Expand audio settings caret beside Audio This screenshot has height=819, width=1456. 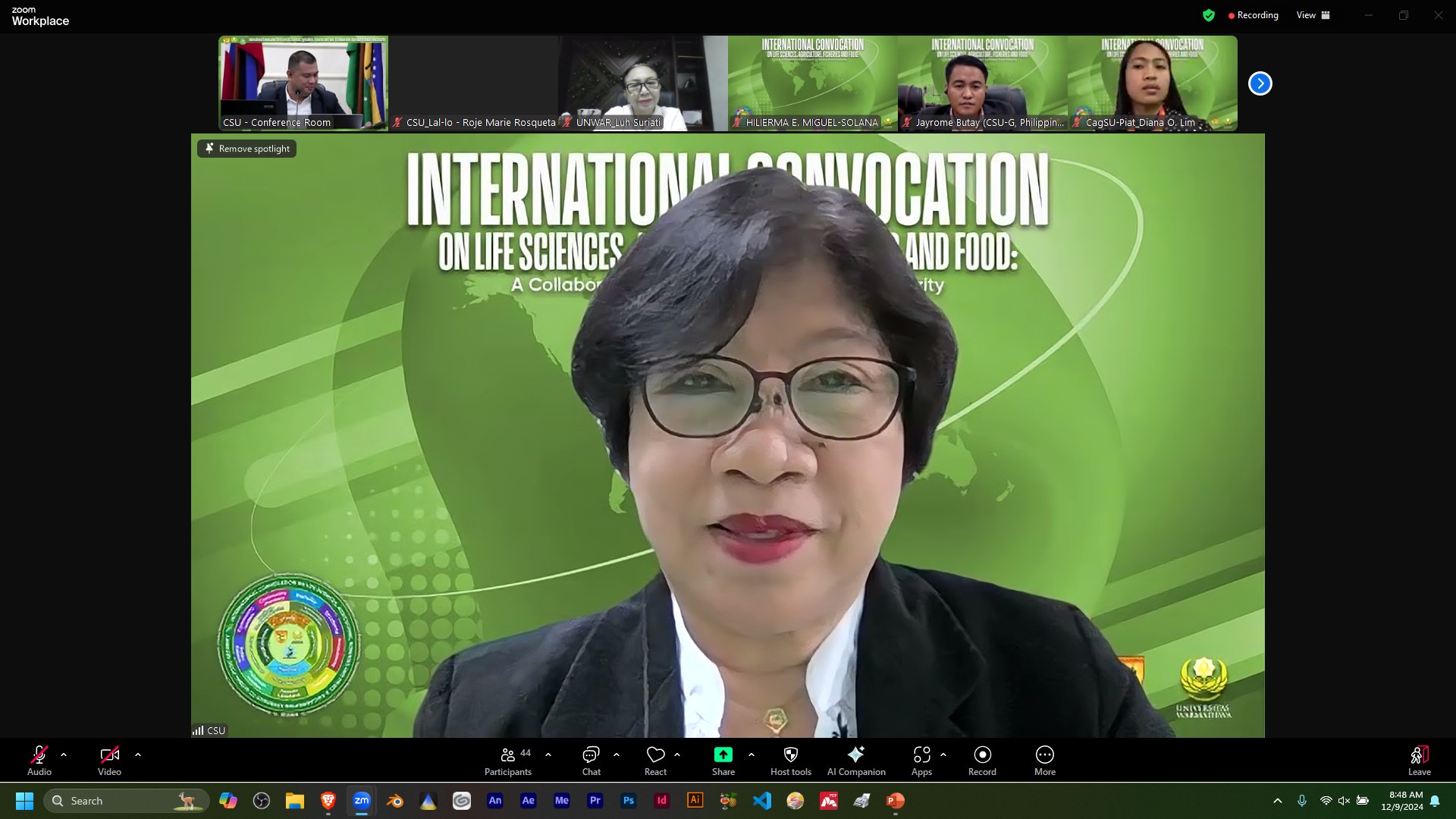click(64, 755)
